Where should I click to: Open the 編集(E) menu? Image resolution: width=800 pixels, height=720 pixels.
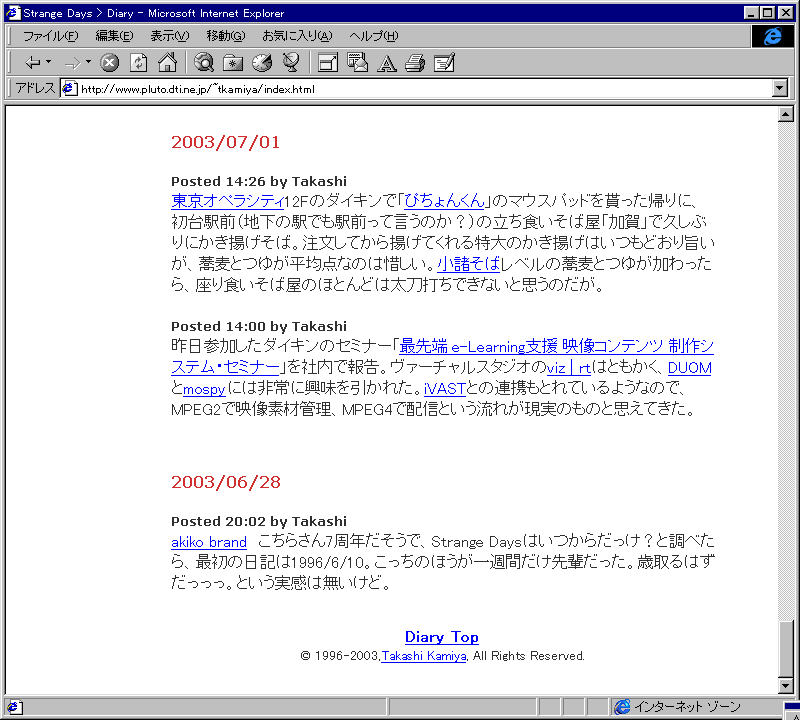[x=114, y=36]
